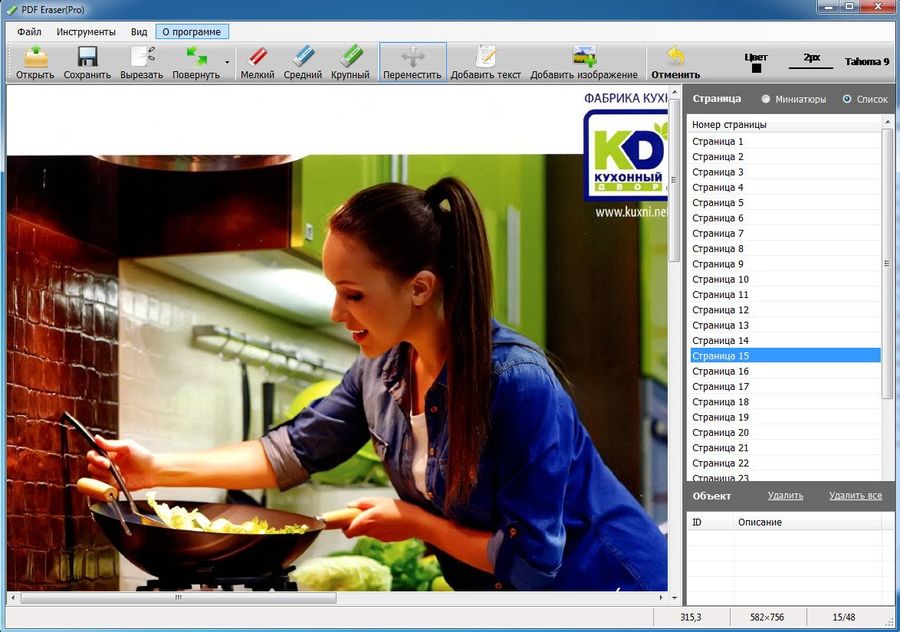Image resolution: width=900 pixels, height=632 pixels.
Task: Select Страница 18 in the list
Action: tap(784, 402)
